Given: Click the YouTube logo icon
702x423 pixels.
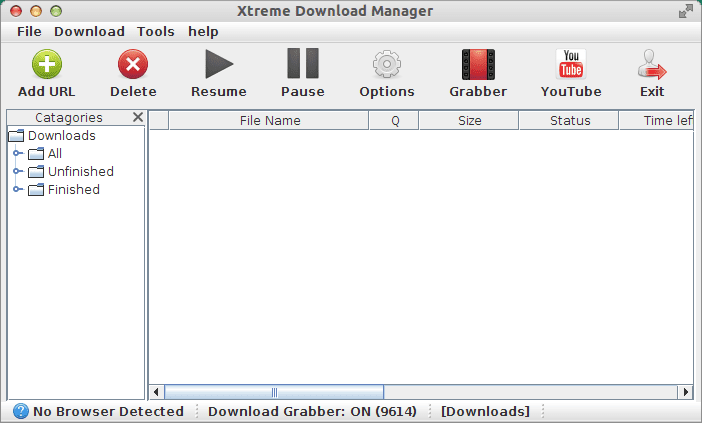Looking at the screenshot, I should point(571,64).
